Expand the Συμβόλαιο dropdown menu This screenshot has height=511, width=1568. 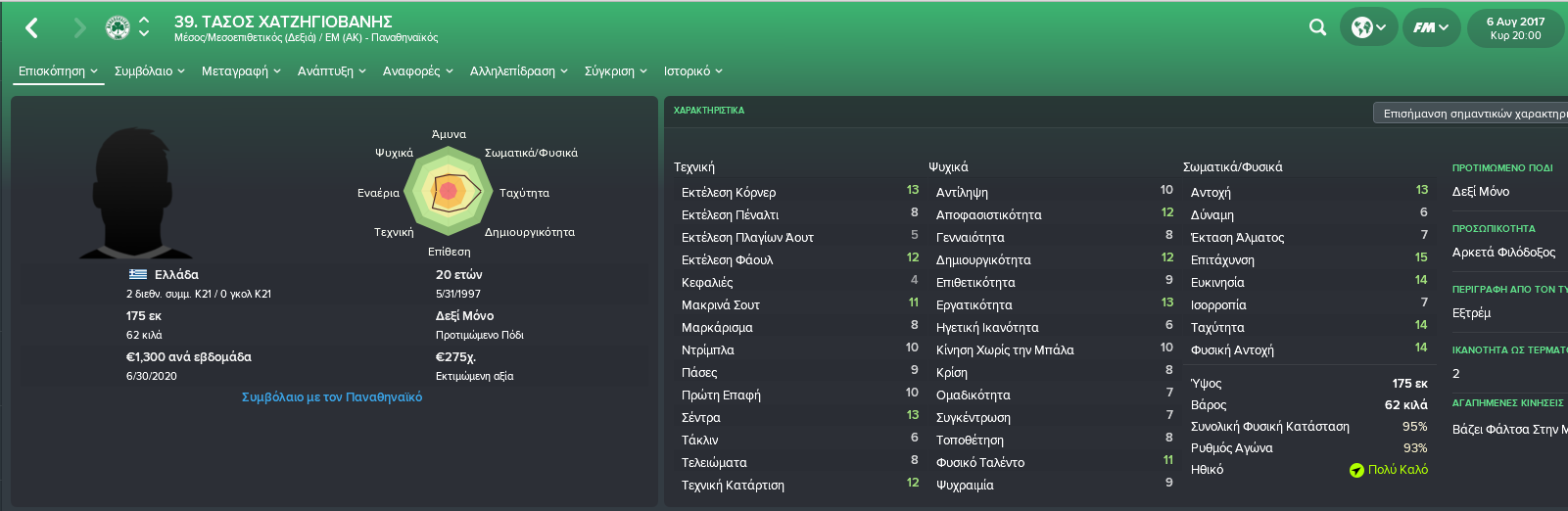(x=150, y=71)
